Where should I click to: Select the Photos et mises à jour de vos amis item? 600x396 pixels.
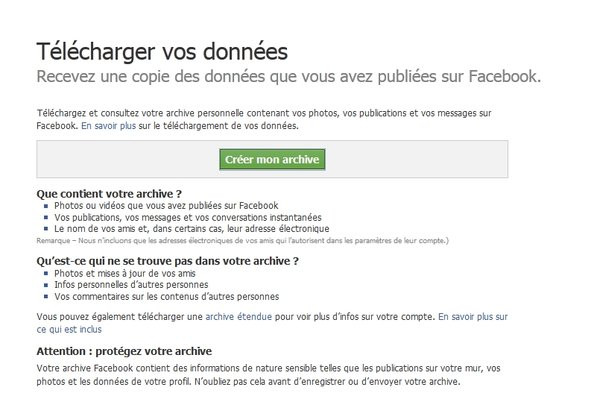tap(125, 274)
